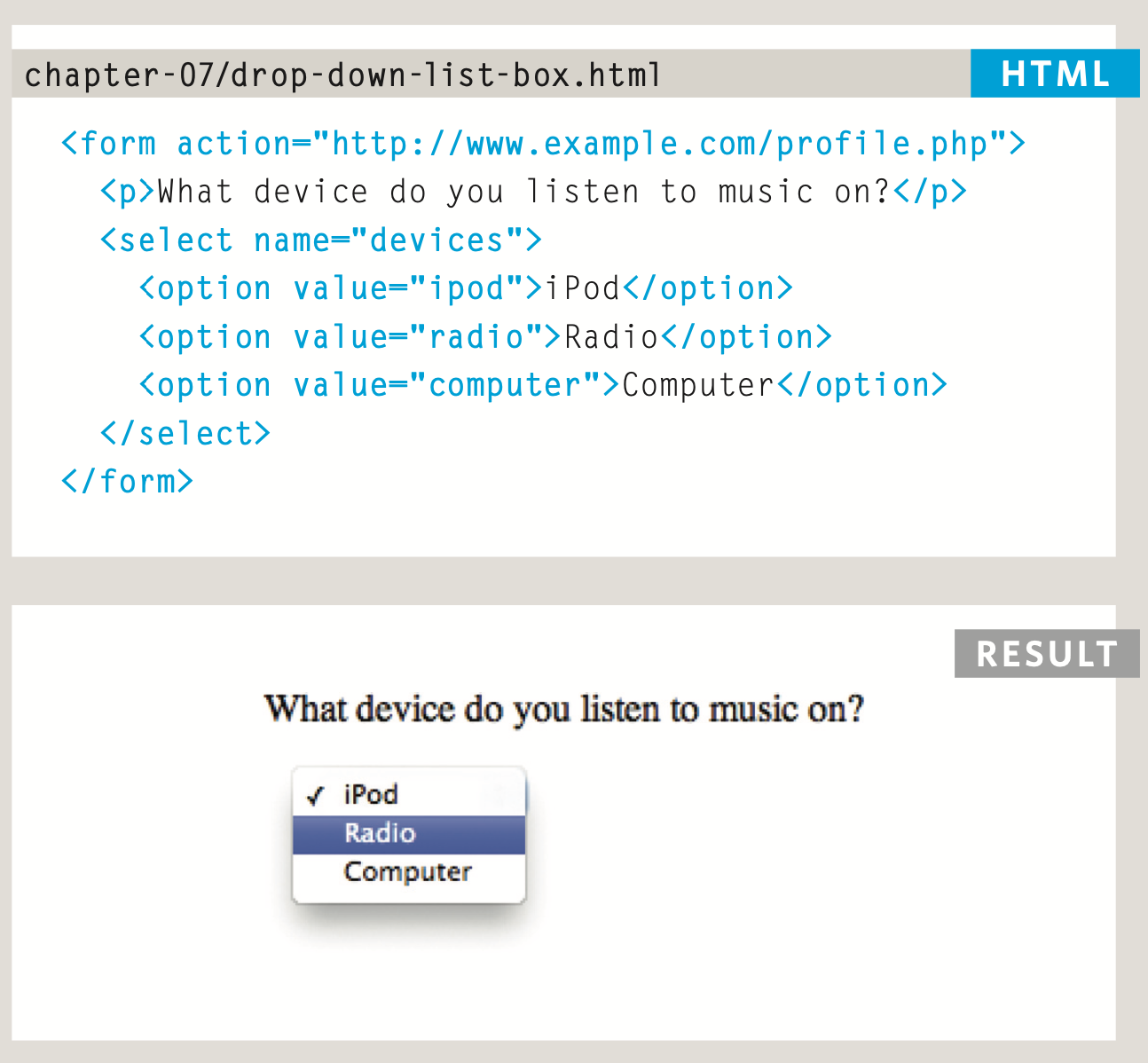The width and height of the screenshot is (1148, 1063).
Task: Click the word Computer inside code option
Action: [698, 385]
